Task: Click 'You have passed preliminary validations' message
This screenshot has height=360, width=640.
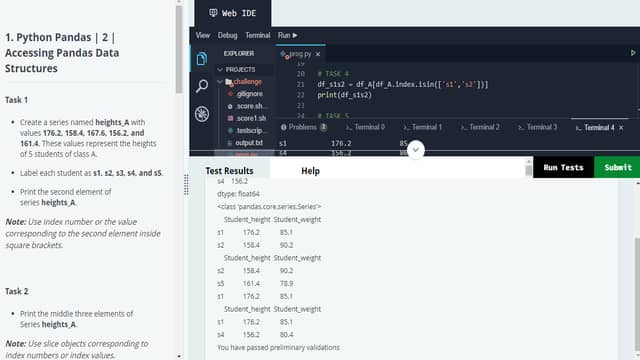Action: pyautogui.click(x=278, y=347)
